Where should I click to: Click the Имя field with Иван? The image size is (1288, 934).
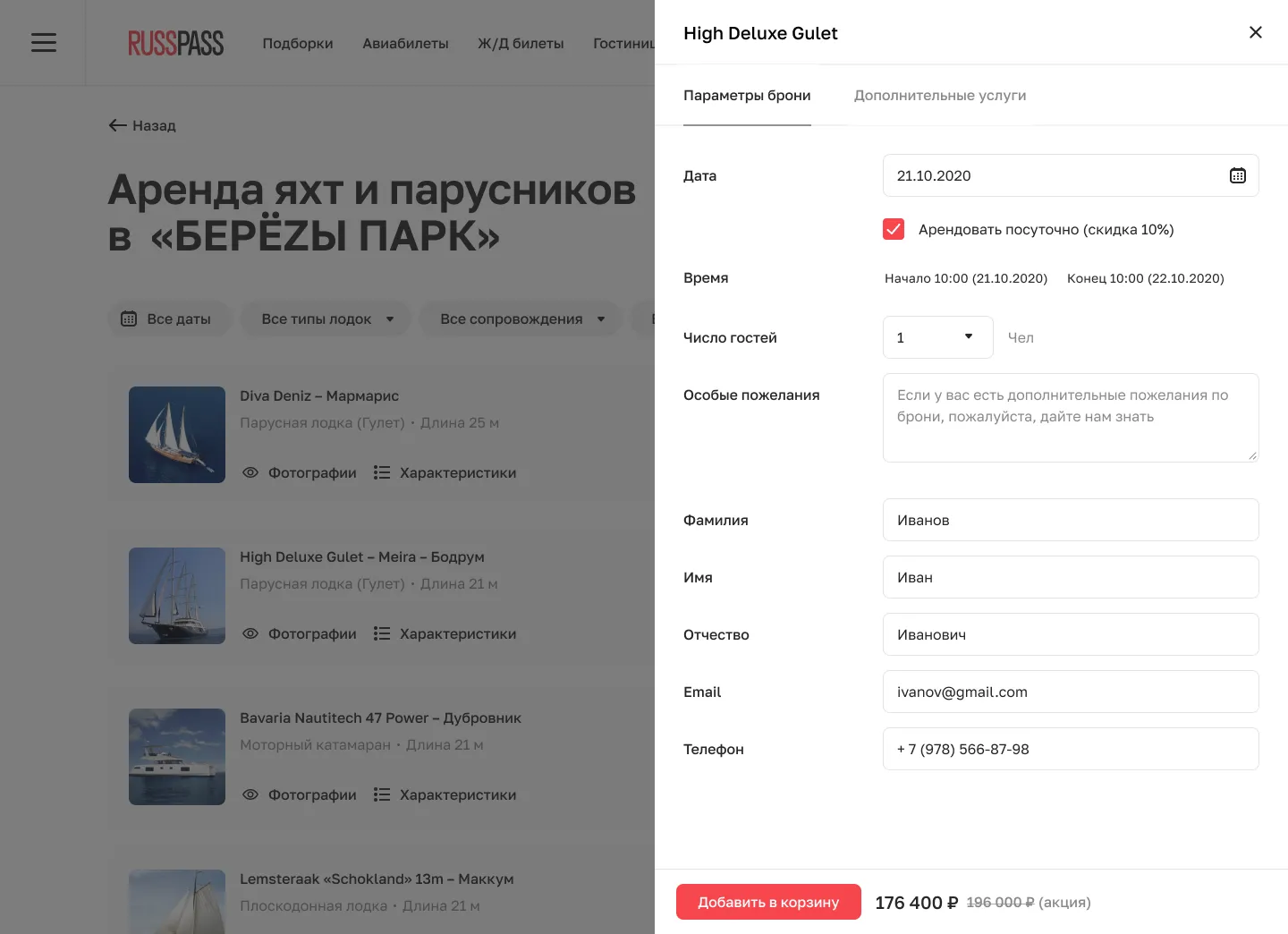click(1071, 577)
